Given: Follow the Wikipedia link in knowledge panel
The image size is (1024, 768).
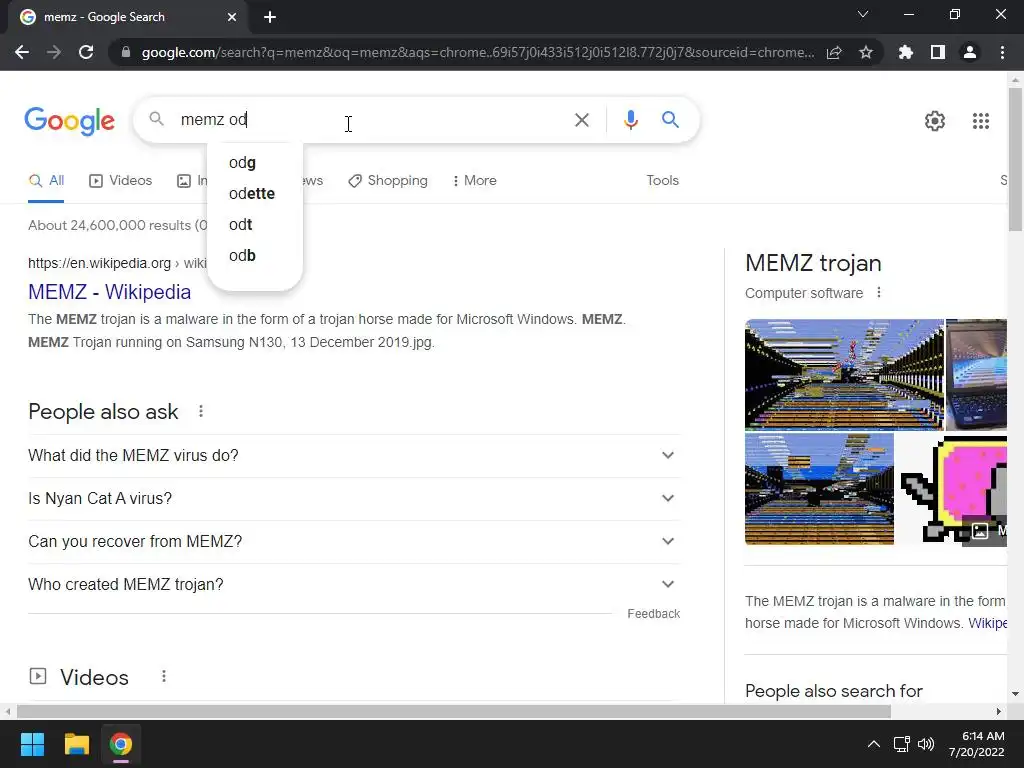Looking at the screenshot, I should 987,623.
